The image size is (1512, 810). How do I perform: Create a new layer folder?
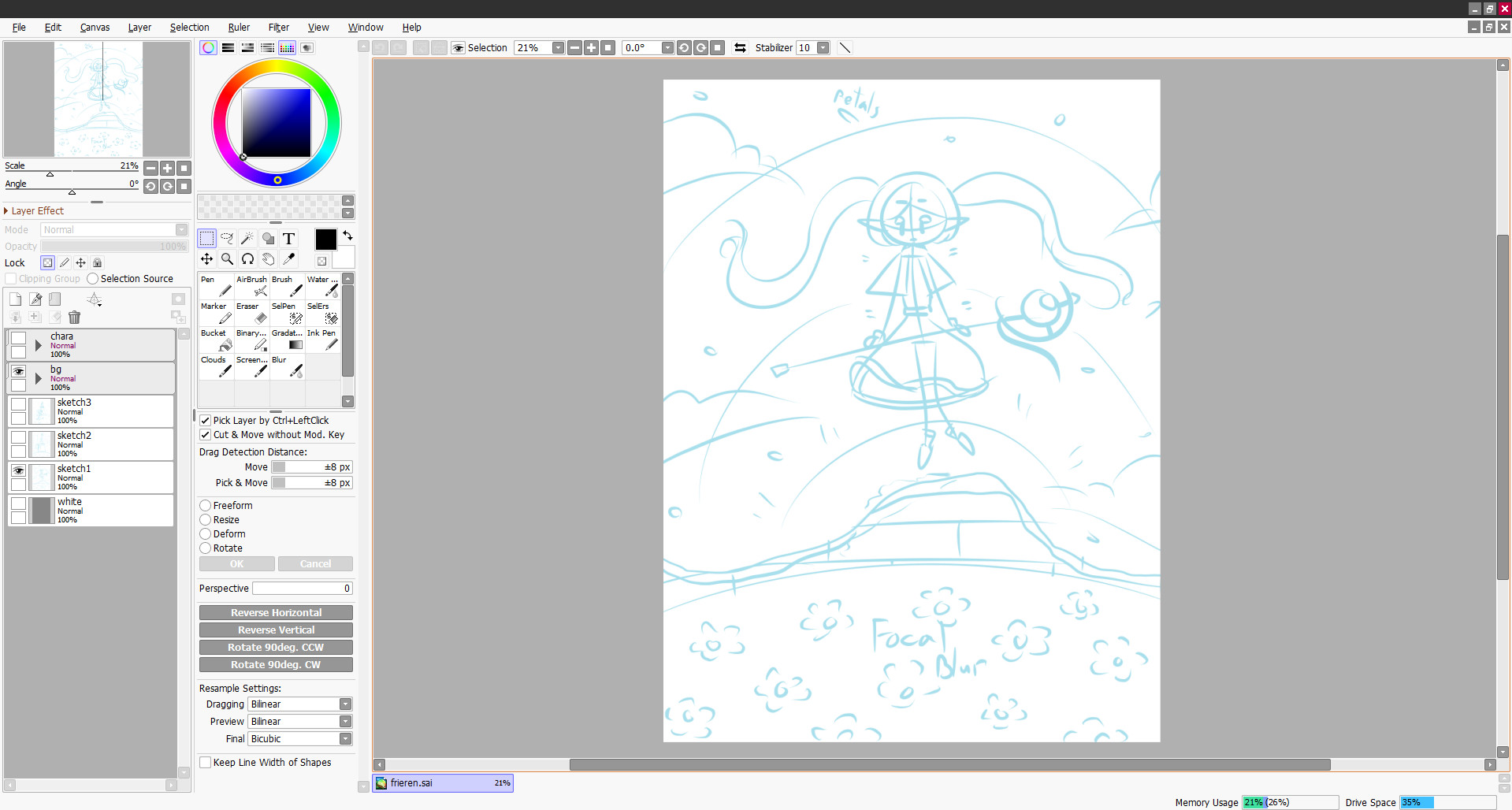[55, 299]
